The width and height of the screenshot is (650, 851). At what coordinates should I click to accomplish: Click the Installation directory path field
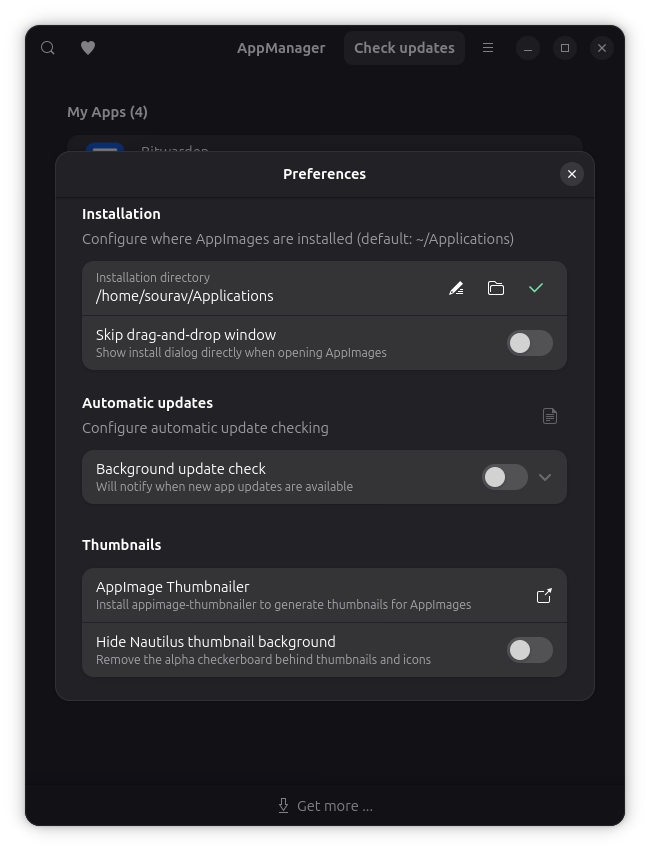250,296
